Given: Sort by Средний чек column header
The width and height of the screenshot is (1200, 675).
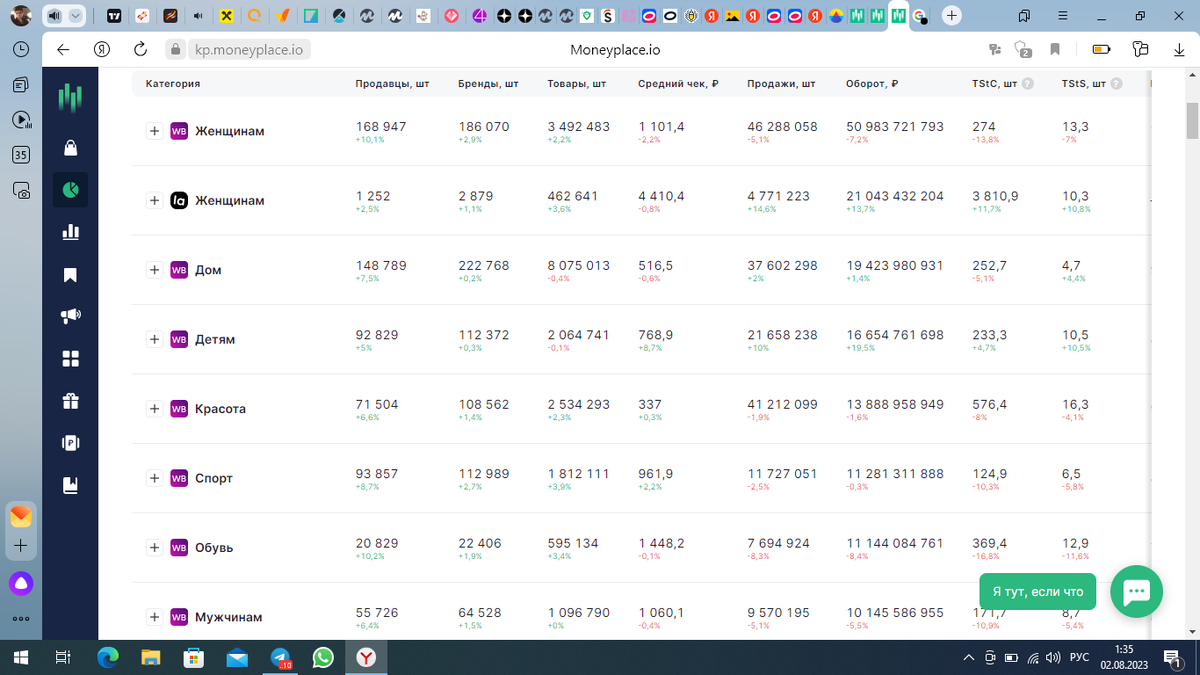Looking at the screenshot, I should click(678, 84).
